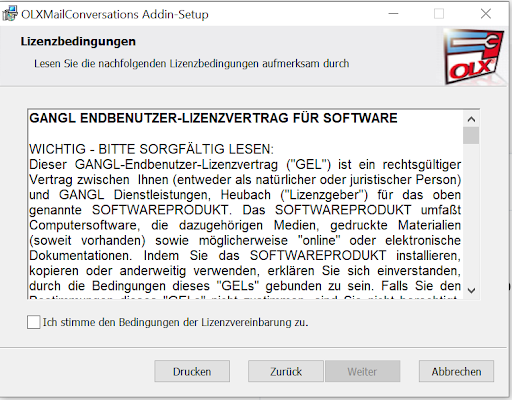
Task: Click the 'WICHTIG - BITTE SORGFÄLTIG LESEN' line
Action: click(x=151, y=149)
